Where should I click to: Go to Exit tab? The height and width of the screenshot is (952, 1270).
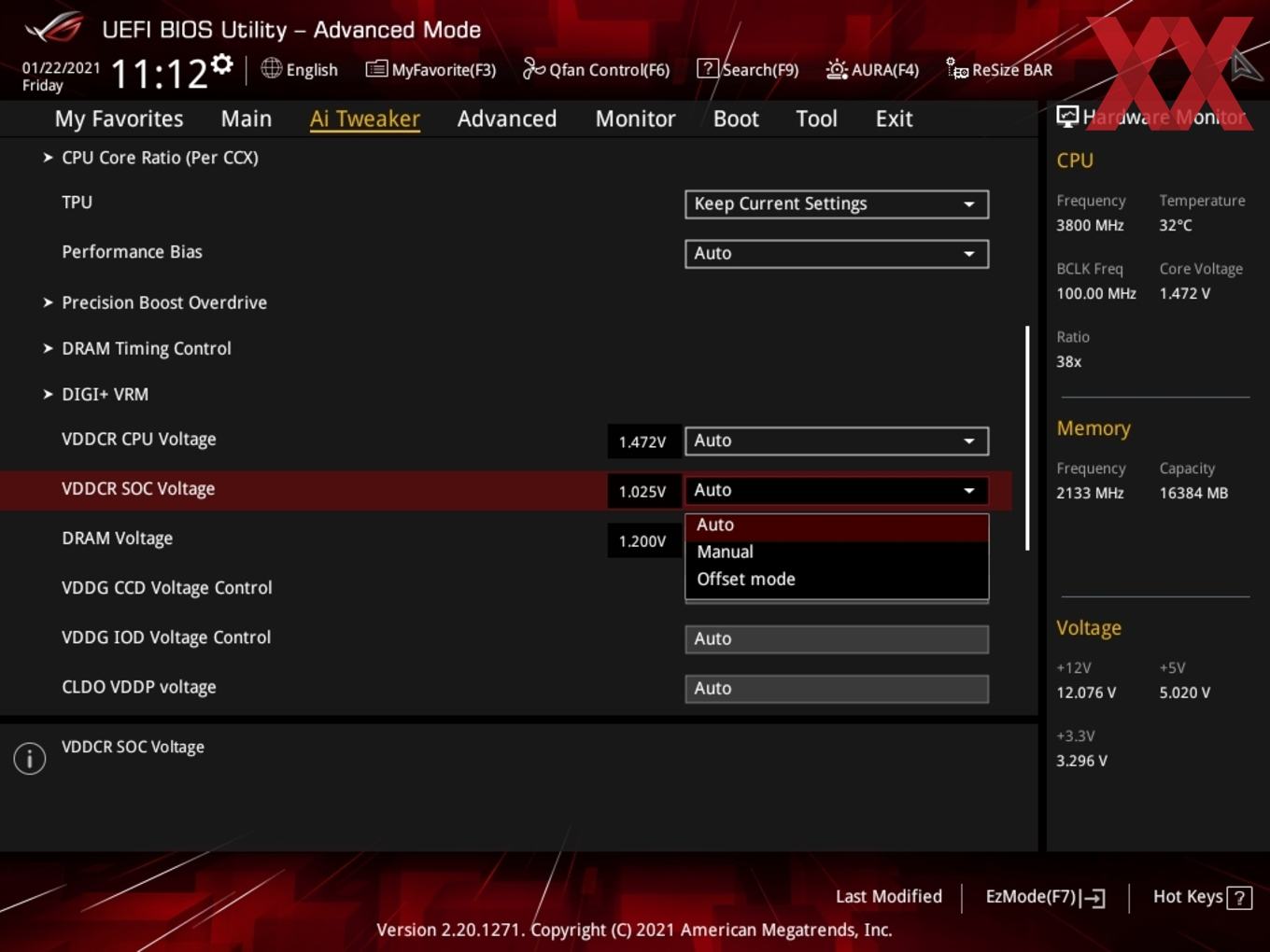tap(894, 119)
